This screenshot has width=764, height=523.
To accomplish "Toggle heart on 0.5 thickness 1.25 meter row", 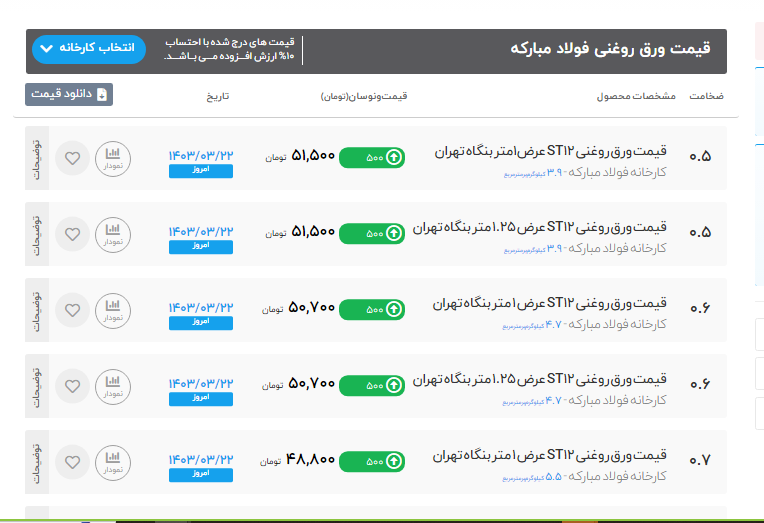I will pos(72,234).
